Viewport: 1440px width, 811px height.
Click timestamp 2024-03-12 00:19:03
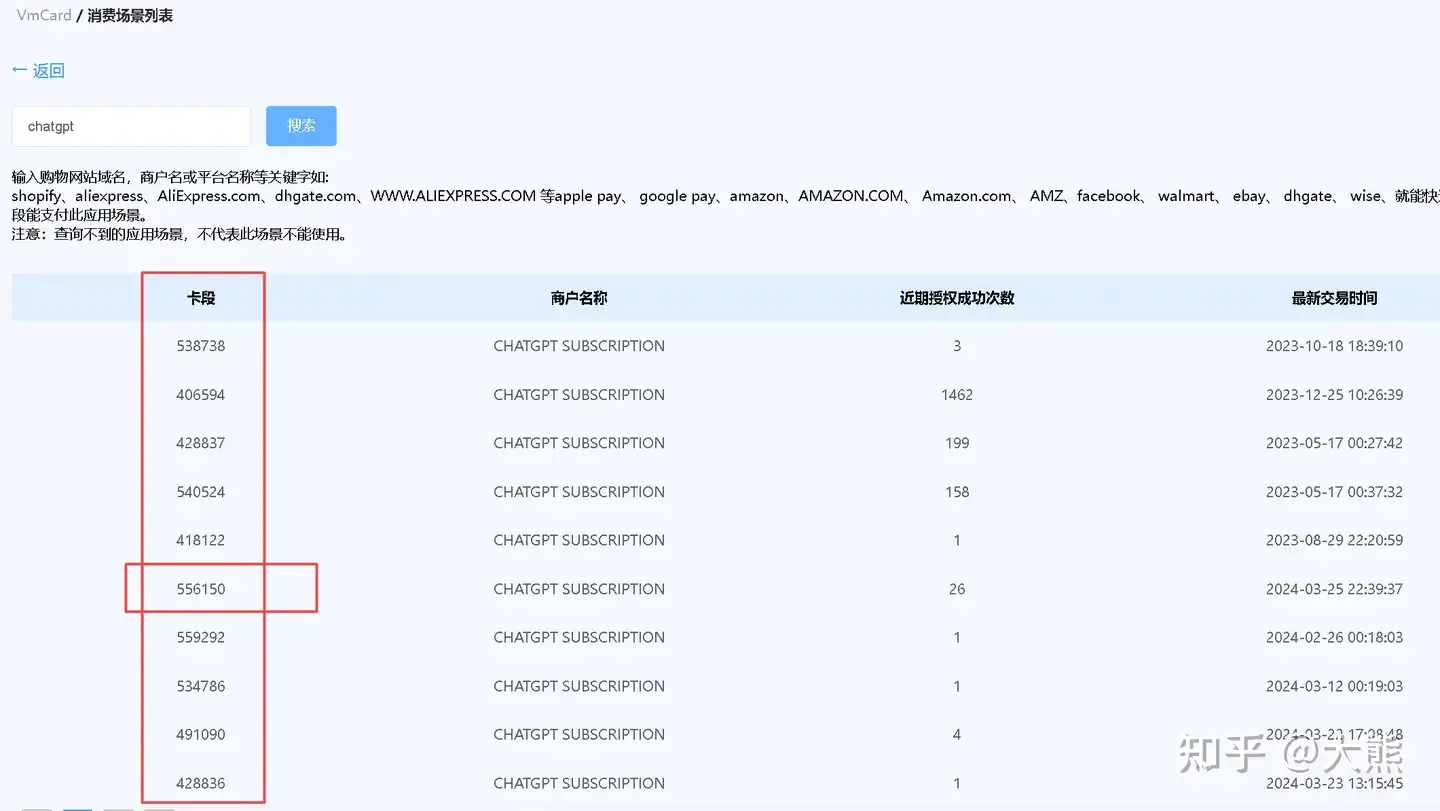click(1334, 686)
